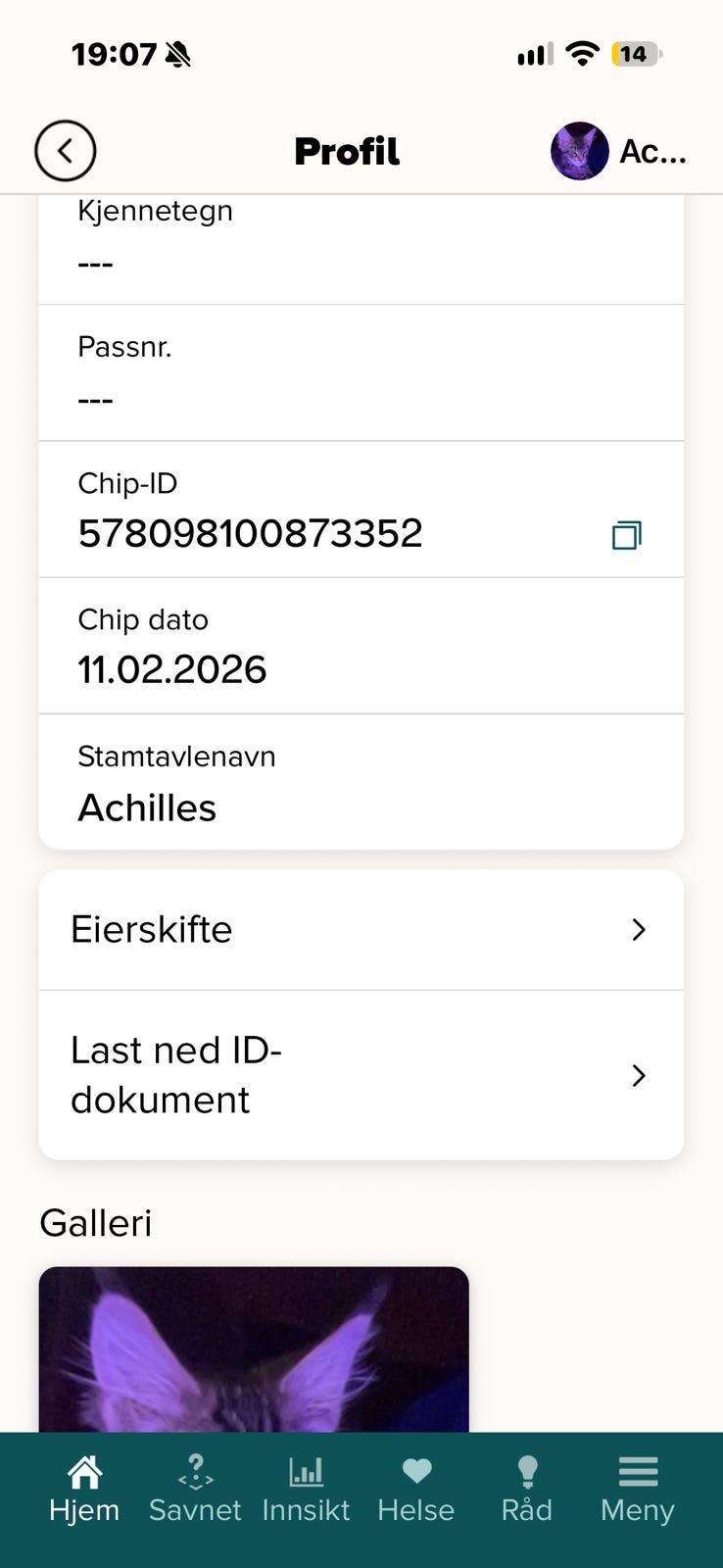
Task: Tap the Savnet question mark icon
Action: click(x=195, y=1471)
